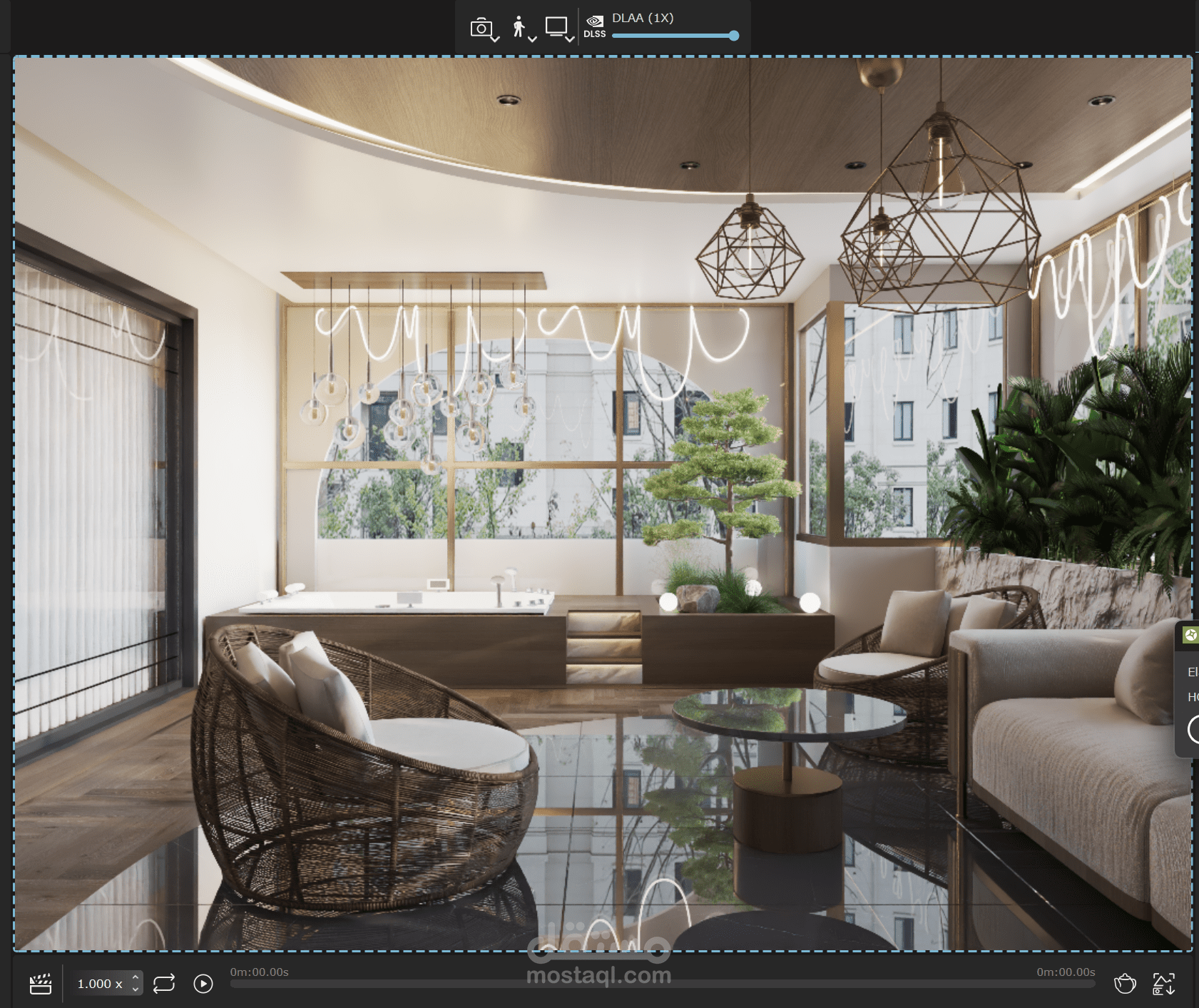The image size is (1199, 1008).
Task: Increase playback speed with up stepper arrow
Action: pyautogui.click(x=136, y=977)
